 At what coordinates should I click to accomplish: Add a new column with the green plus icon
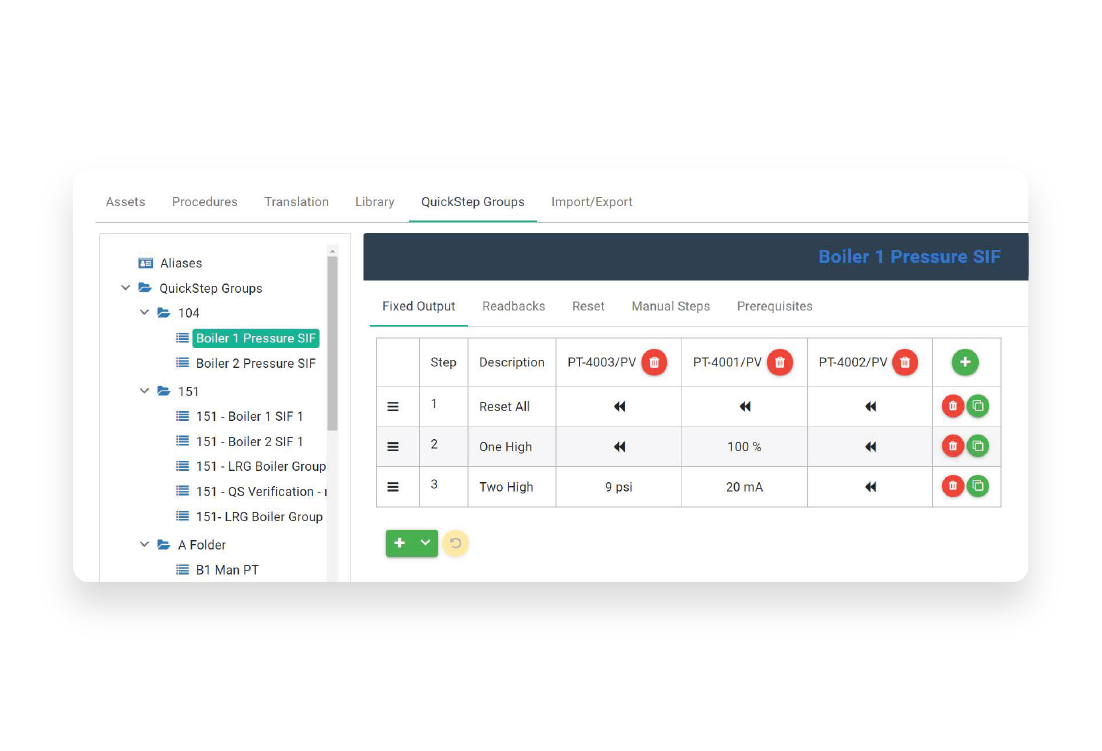pyautogui.click(x=965, y=362)
